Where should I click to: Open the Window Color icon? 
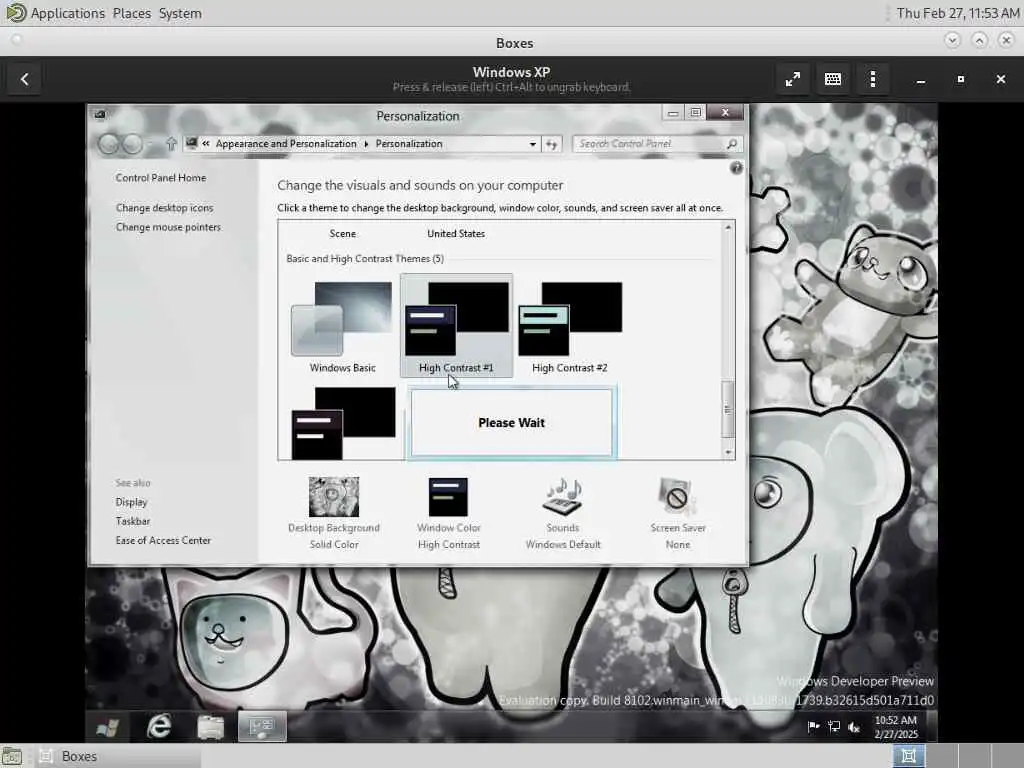pyautogui.click(x=448, y=497)
